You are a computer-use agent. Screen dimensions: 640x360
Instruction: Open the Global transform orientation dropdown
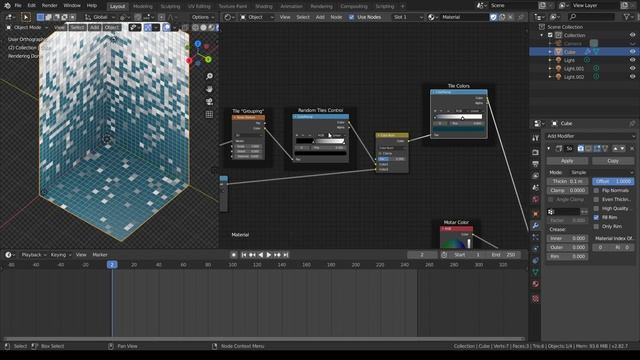click(100, 17)
